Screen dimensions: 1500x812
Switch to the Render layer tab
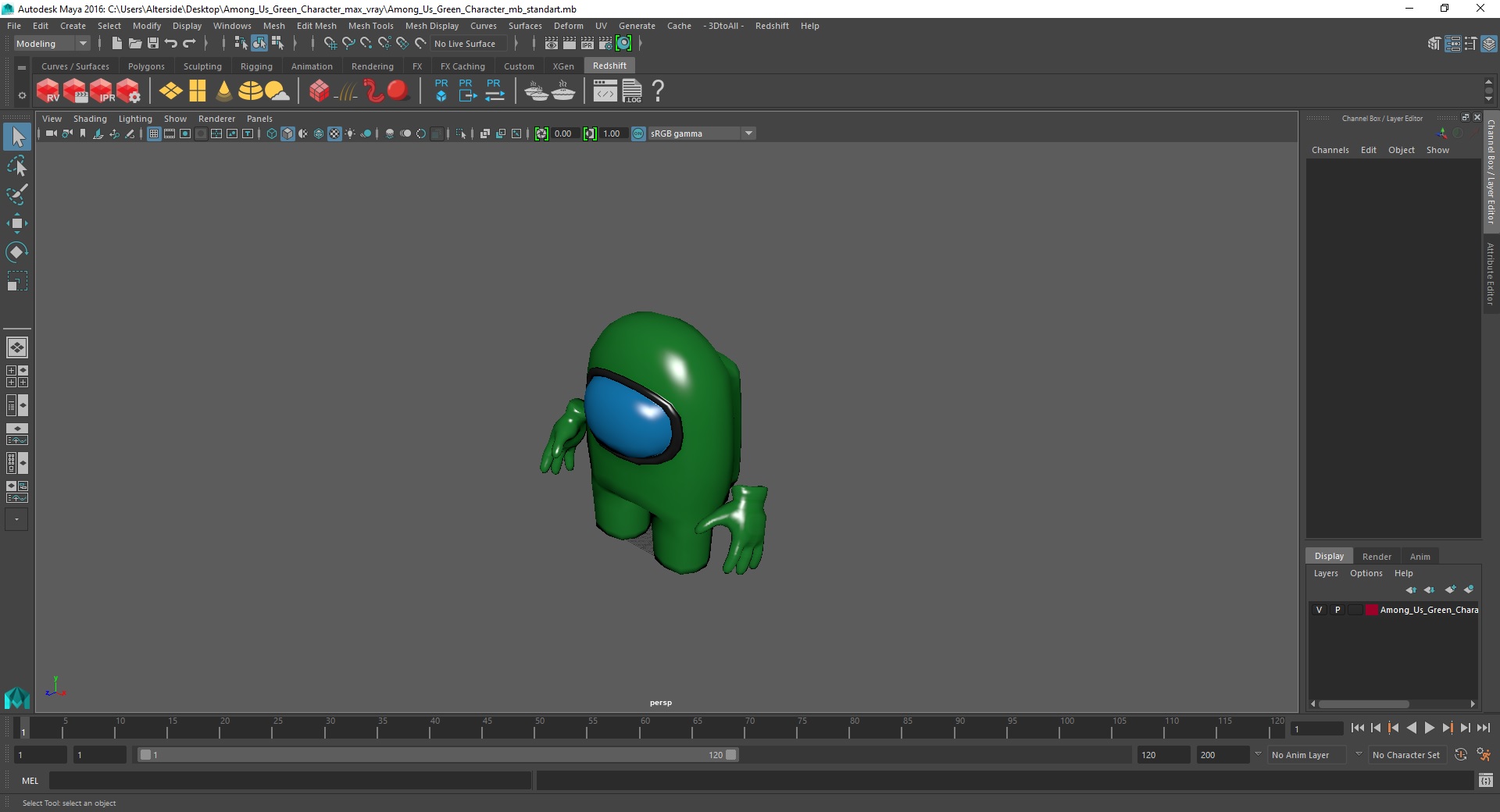click(1377, 557)
